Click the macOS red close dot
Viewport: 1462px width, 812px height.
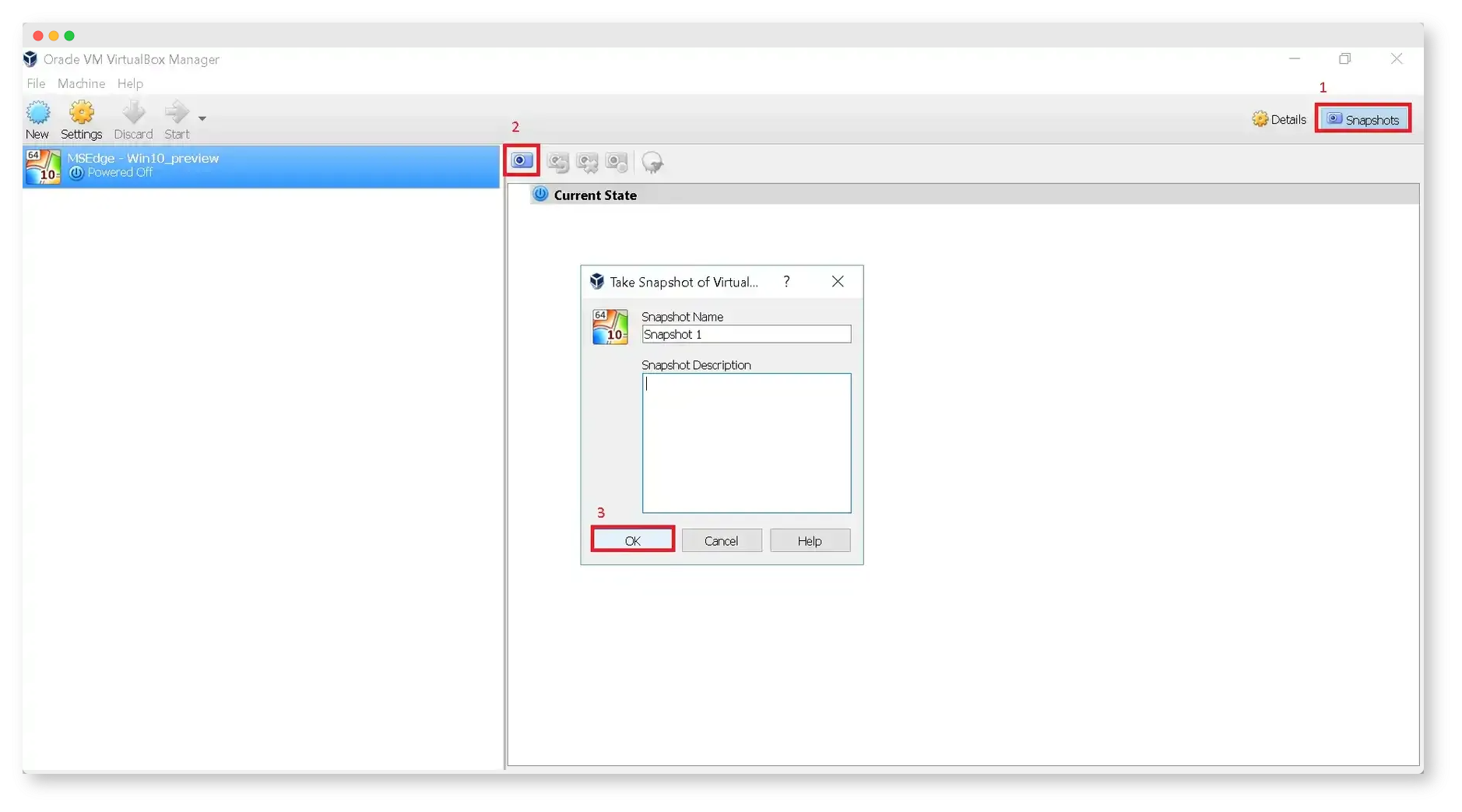click(38, 36)
